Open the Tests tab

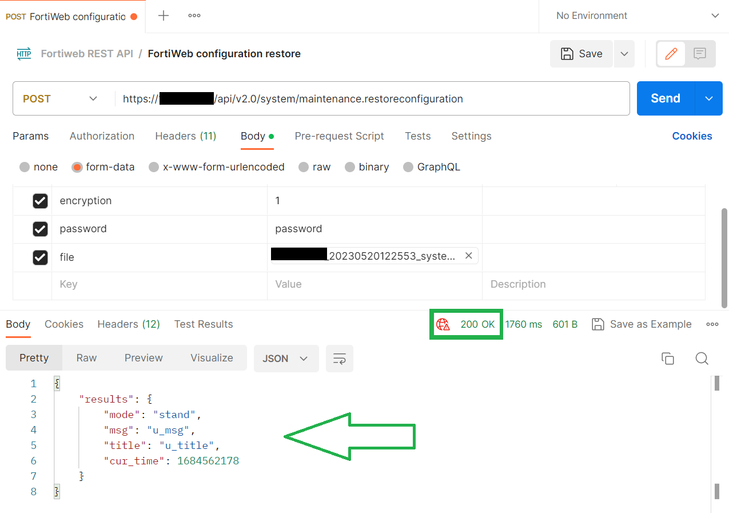click(x=418, y=136)
